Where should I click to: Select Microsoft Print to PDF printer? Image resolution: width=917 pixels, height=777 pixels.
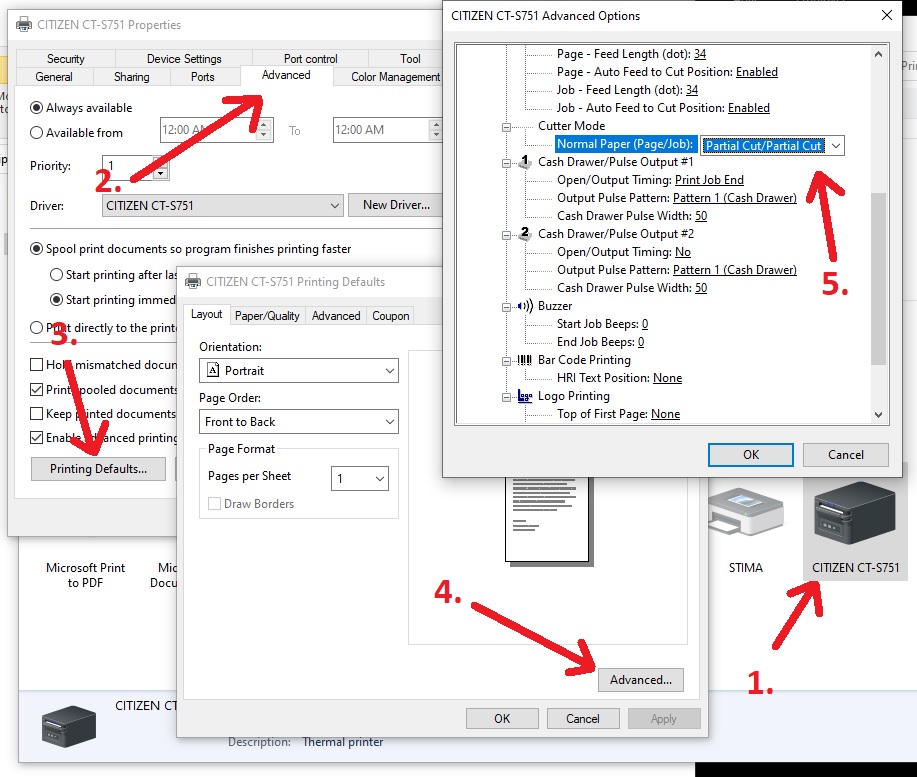[x=85, y=575]
